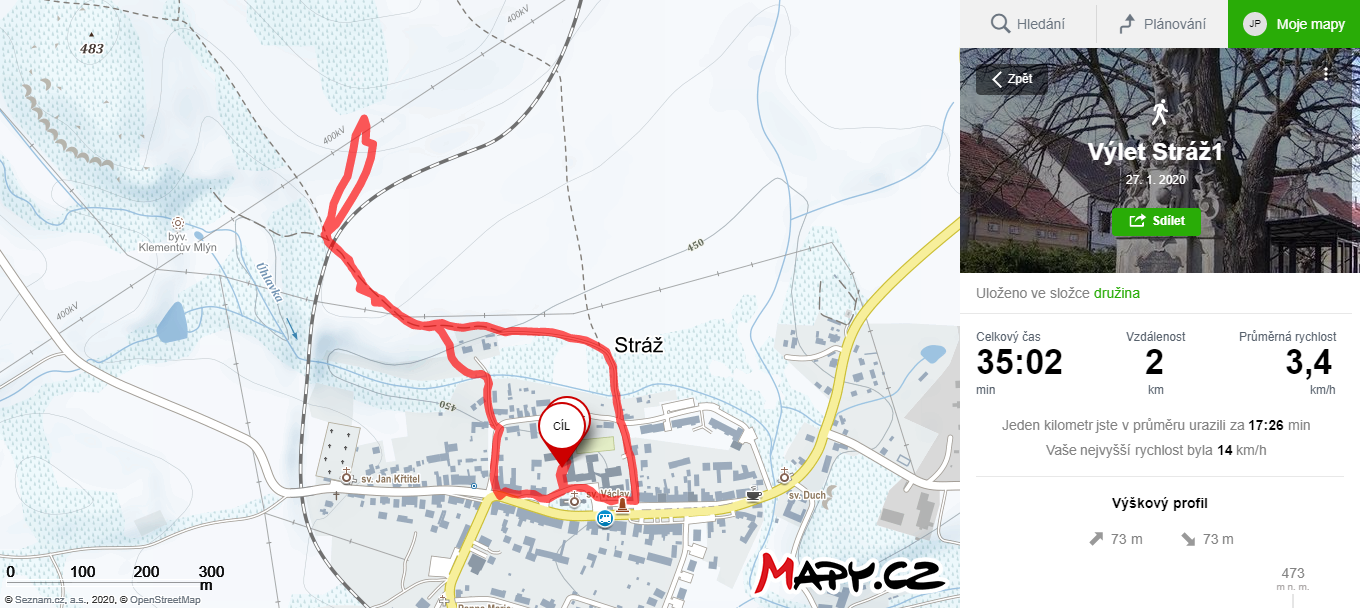This screenshot has width=1360, height=608.
Task: Click the sv. Duch church icon
Action: click(x=785, y=476)
